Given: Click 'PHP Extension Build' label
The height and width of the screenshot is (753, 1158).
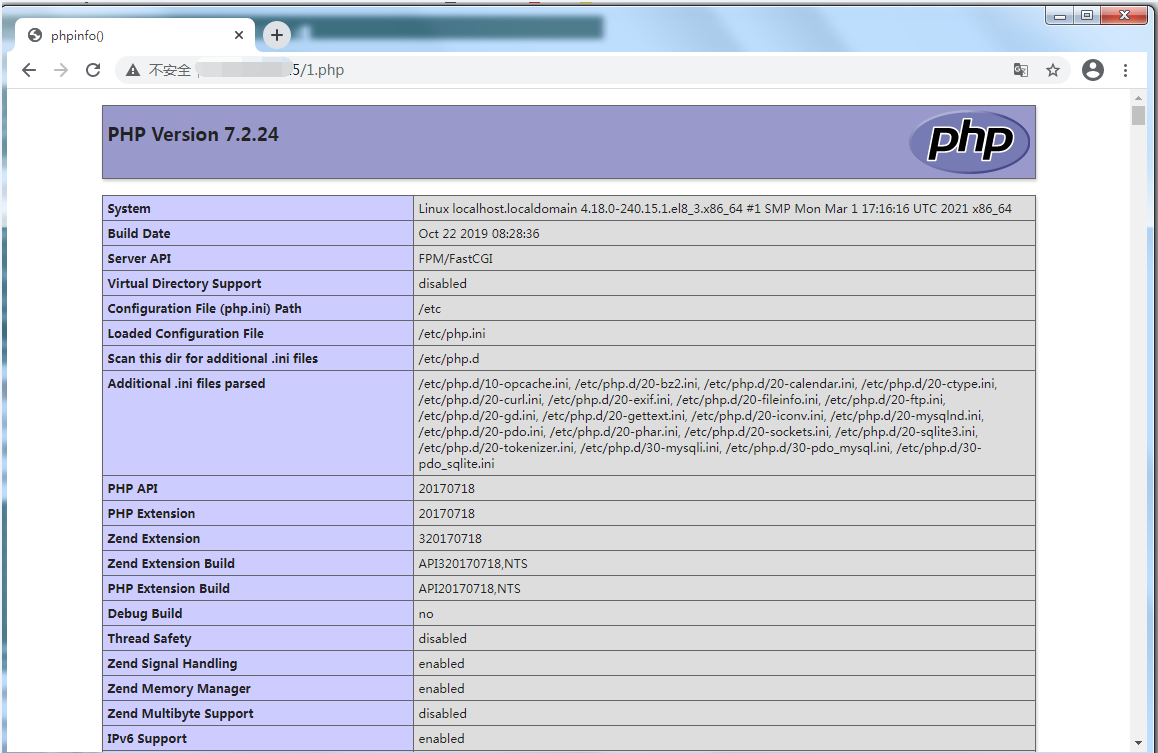Looking at the screenshot, I should tap(168, 589).
